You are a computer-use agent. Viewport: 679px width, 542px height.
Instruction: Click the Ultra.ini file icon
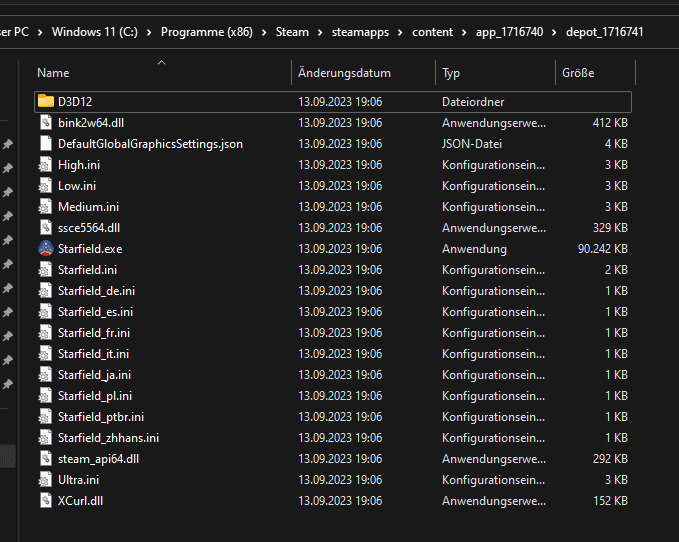45,480
